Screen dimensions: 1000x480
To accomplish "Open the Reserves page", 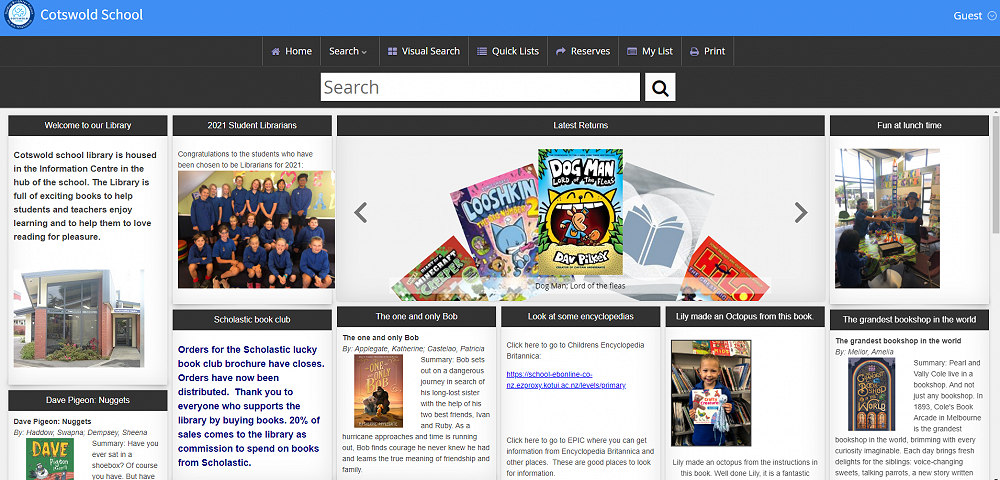I will [x=583, y=51].
